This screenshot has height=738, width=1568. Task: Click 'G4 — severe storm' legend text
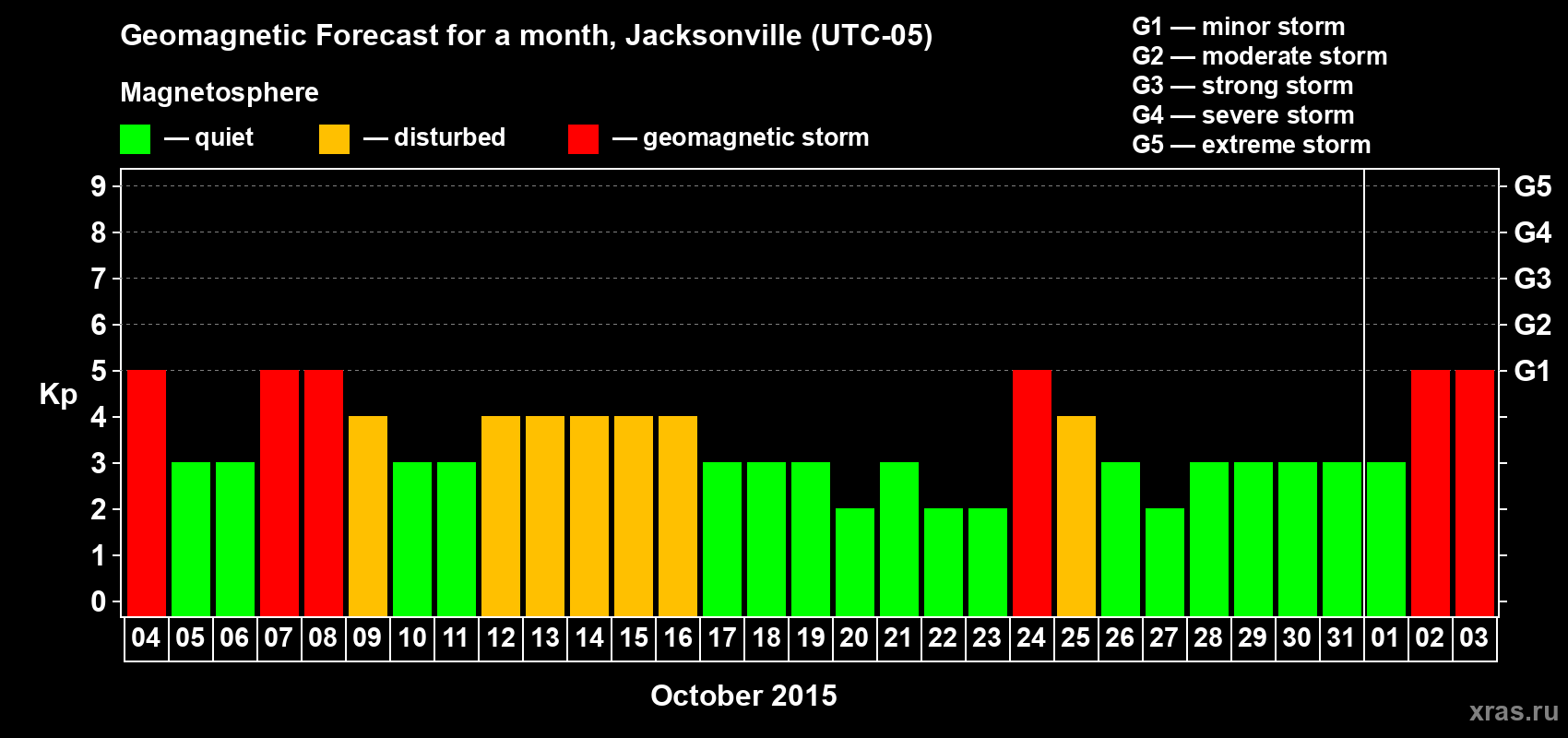(1243, 115)
